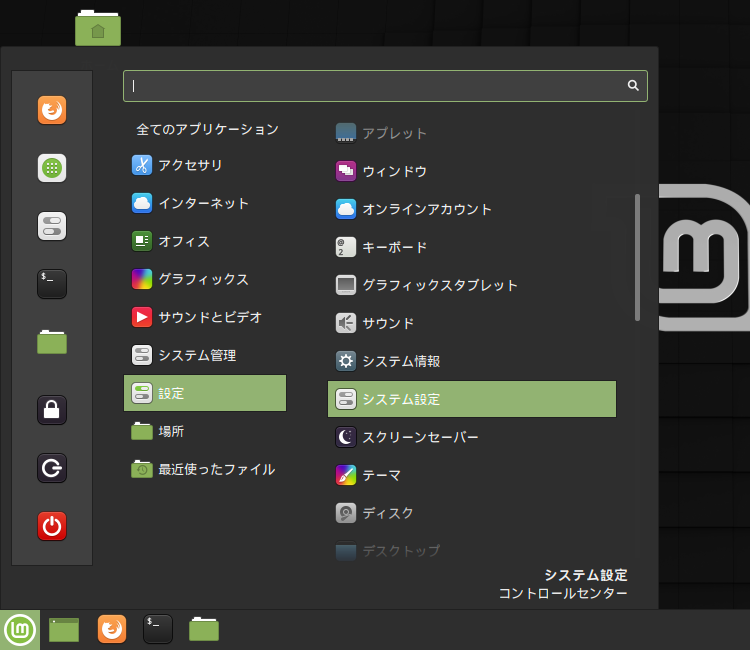Click the disk icon for ディスク
750x650 pixels.
pyautogui.click(x=346, y=513)
